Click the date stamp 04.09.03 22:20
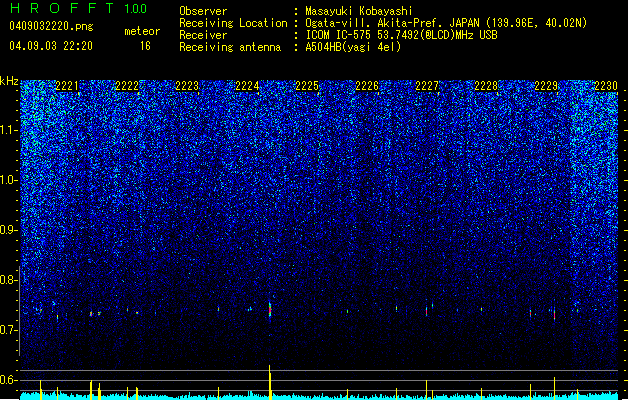The image size is (629, 400). pyautogui.click(x=51, y=46)
